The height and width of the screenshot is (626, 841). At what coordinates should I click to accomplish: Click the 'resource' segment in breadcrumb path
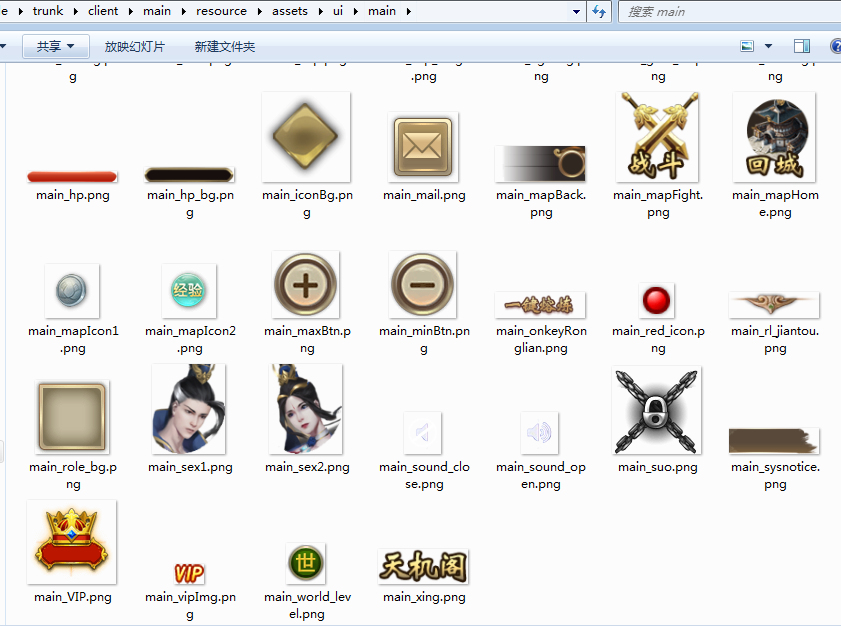[221, 12]
